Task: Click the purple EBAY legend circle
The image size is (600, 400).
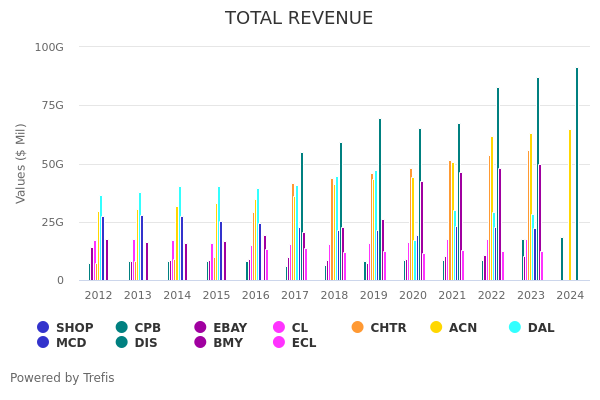Action: pos(200,327)
